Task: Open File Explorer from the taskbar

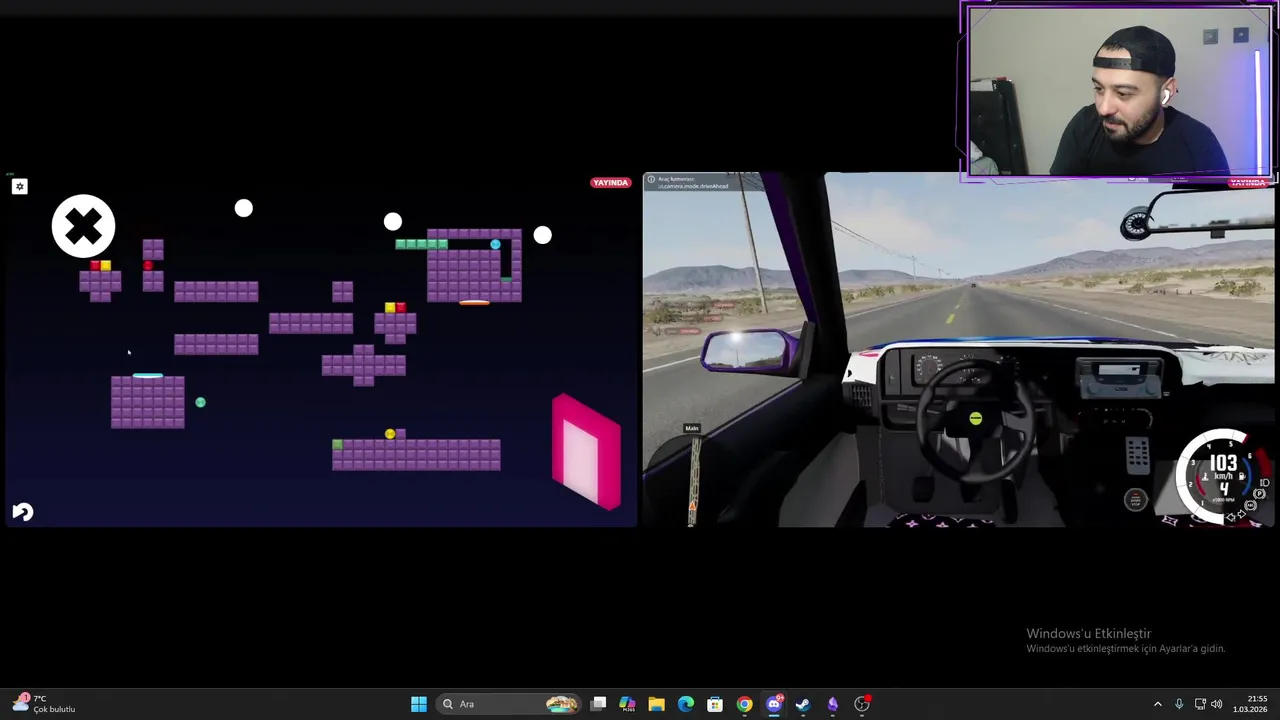Action: [656, 704]
